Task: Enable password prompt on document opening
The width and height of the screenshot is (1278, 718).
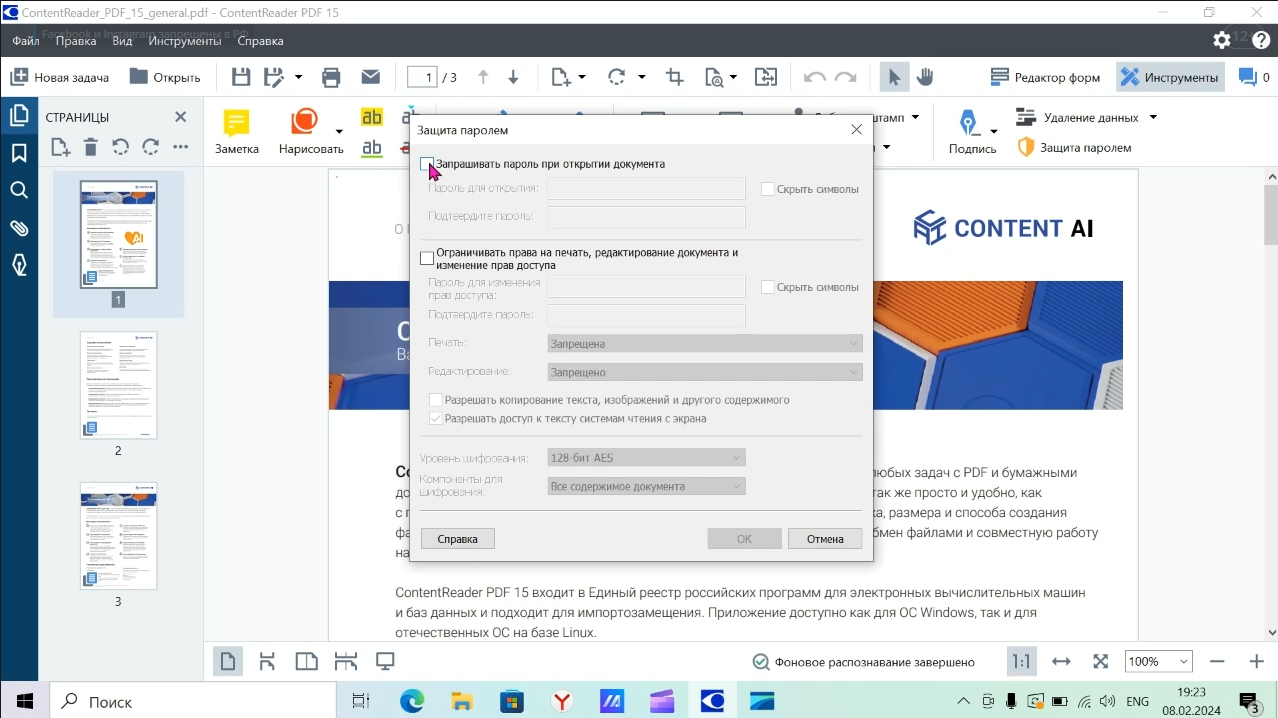Action: coord(427,164)
